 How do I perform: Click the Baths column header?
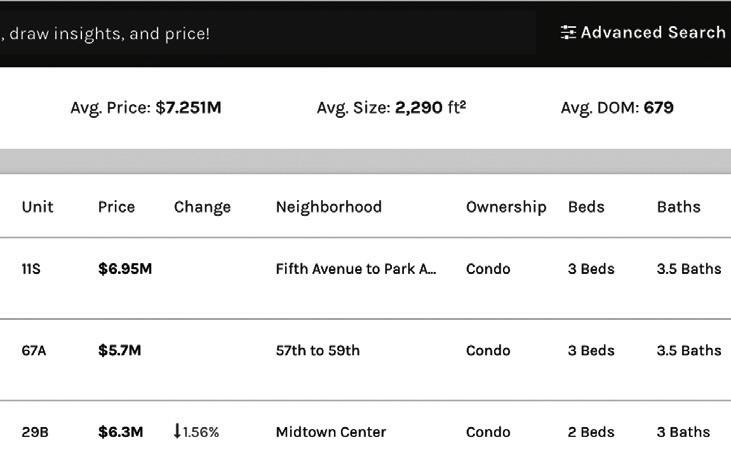678,207
